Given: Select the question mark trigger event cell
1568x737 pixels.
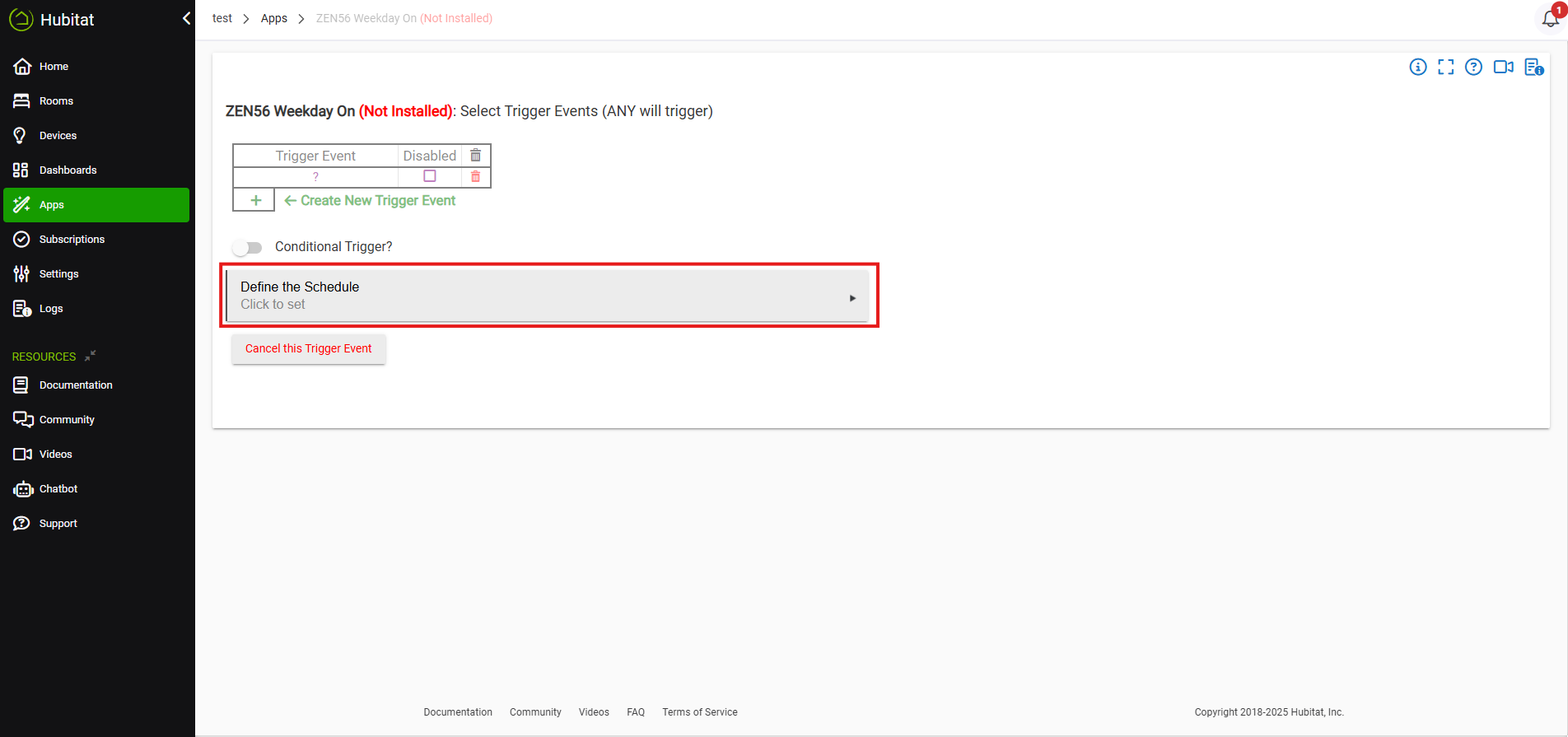Looking at the screenshot, I should 315,177.
